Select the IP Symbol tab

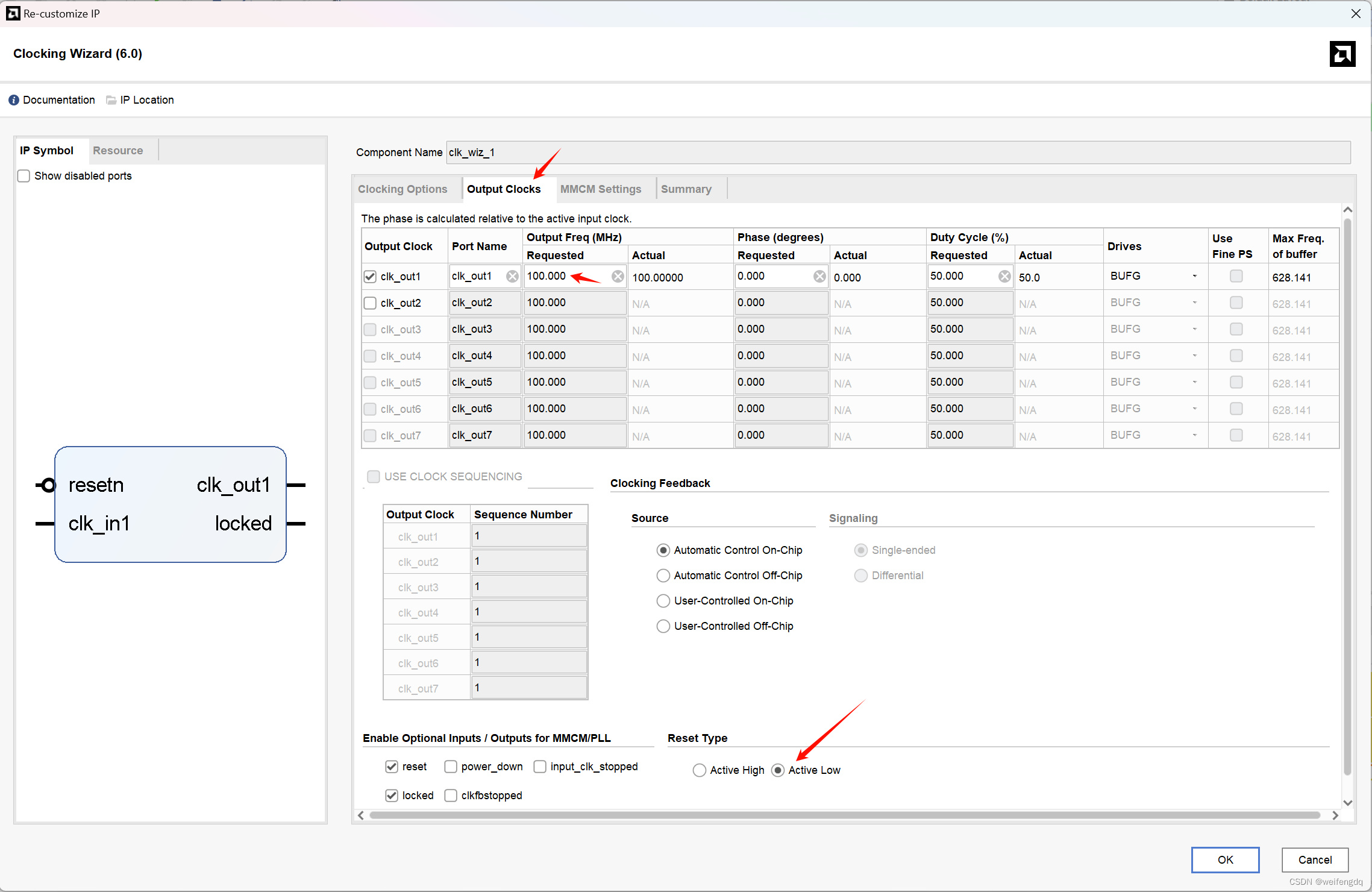tap(46, 151)
